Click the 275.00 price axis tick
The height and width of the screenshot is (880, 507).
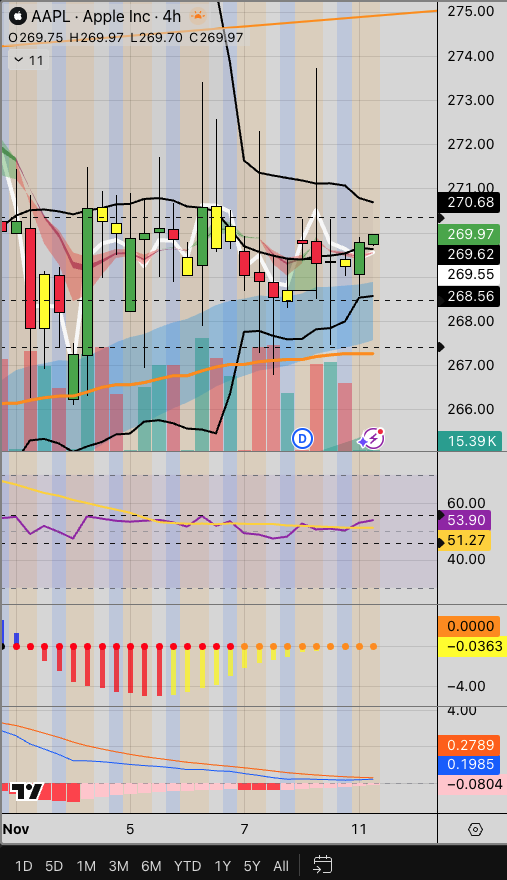471,11
